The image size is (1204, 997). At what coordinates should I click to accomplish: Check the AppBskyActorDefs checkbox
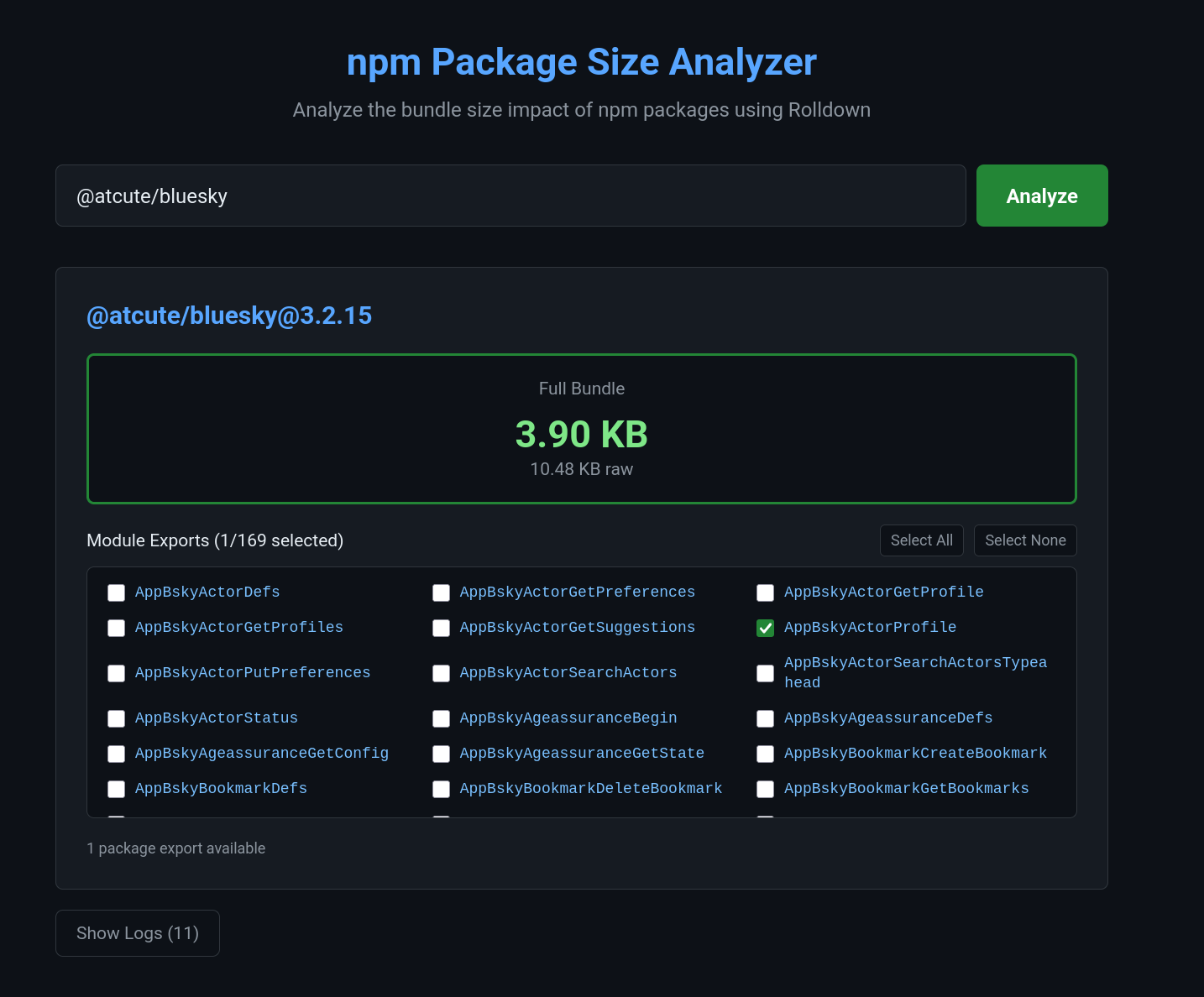tap(117, 592)
